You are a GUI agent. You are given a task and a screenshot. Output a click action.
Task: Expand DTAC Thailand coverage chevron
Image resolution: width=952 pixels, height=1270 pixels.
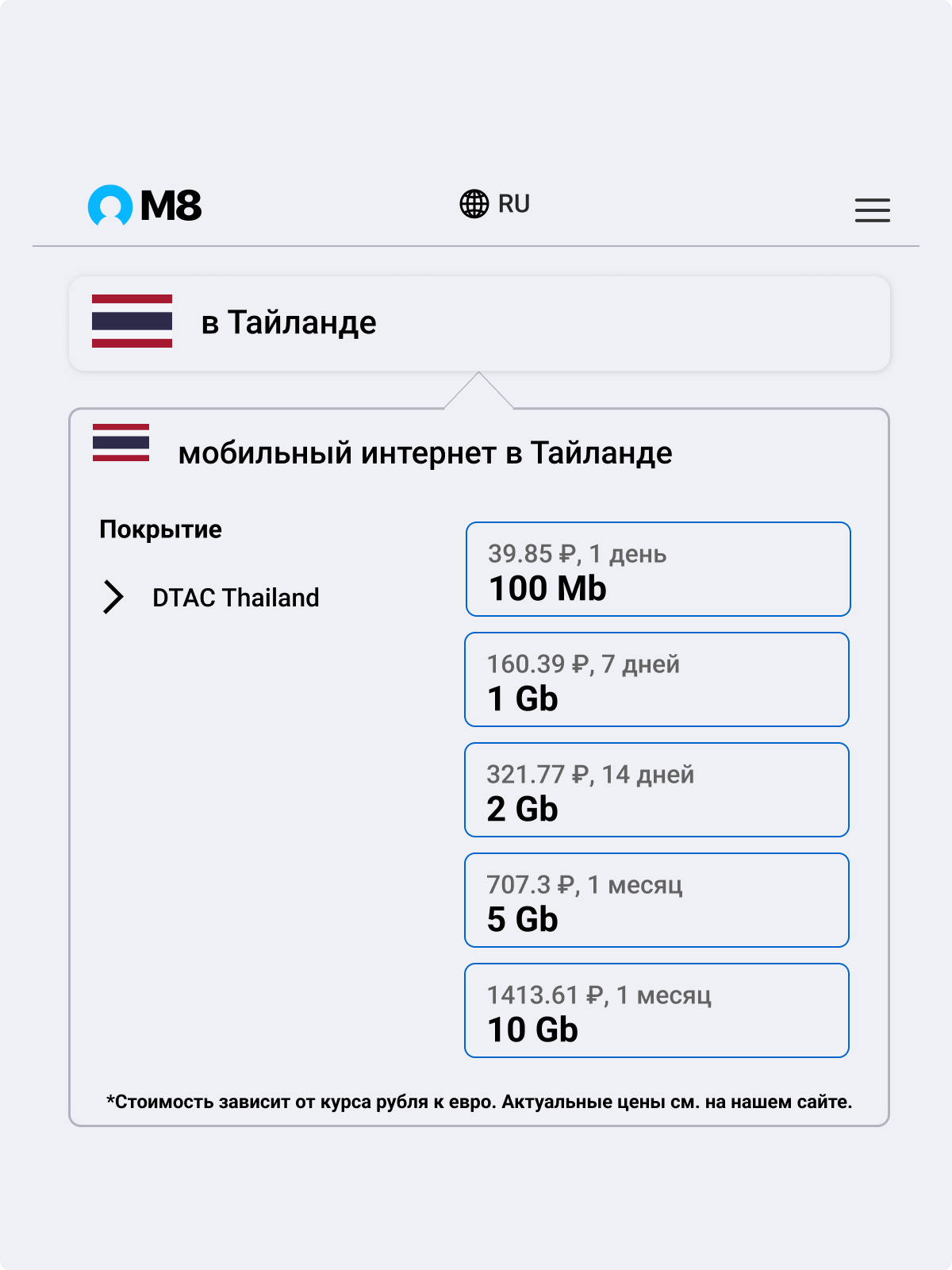click(x=113, y=597)
